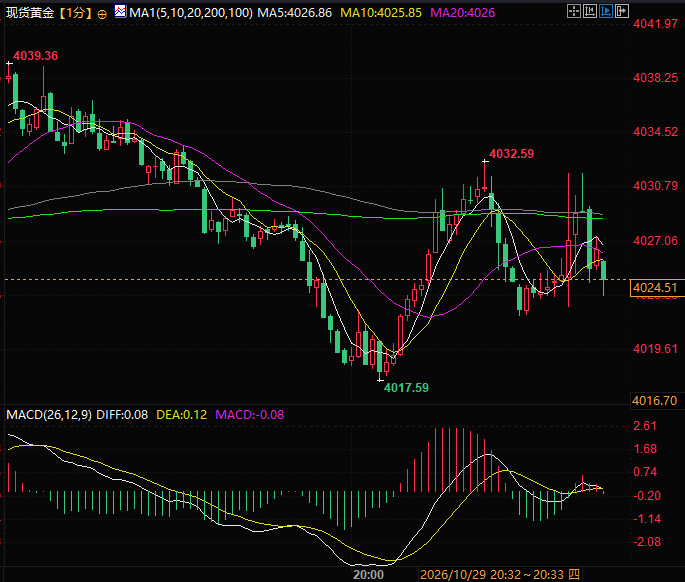Click the MA5:4026.86 value

pos(294,13)
